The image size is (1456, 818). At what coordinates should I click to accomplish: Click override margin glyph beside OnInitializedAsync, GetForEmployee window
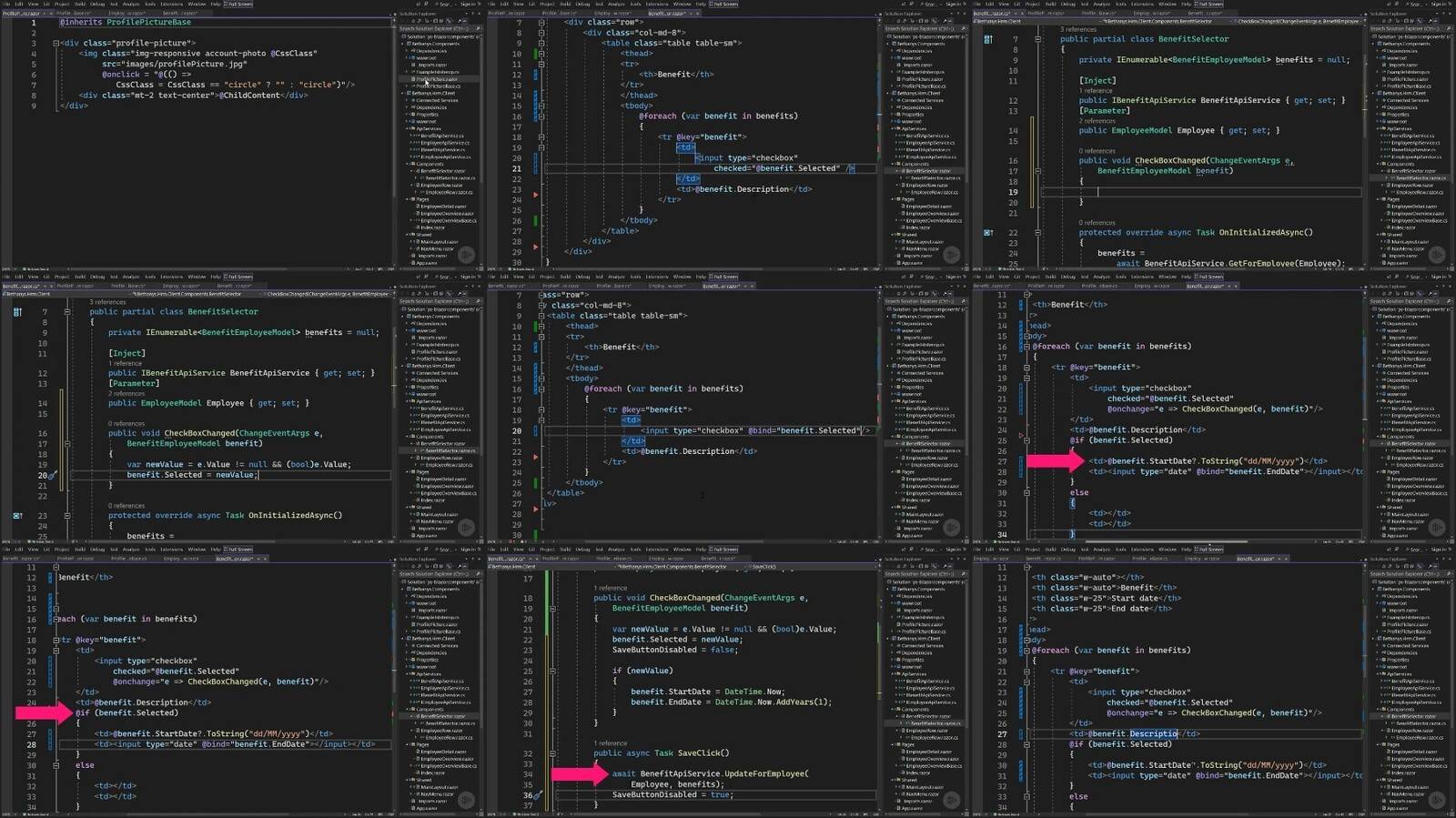[x=988, y=232]
